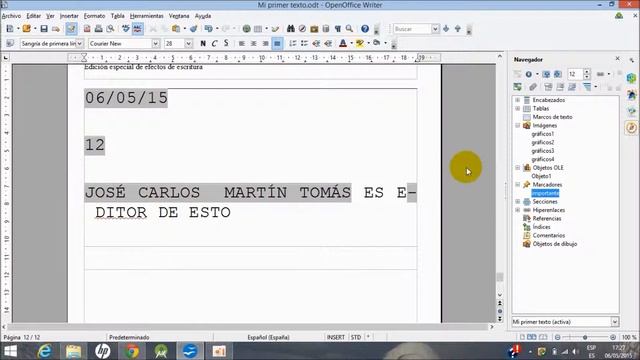Jump to Header with the Navigator icon
This screenshot has height=360, width=640.
(548, 87)
